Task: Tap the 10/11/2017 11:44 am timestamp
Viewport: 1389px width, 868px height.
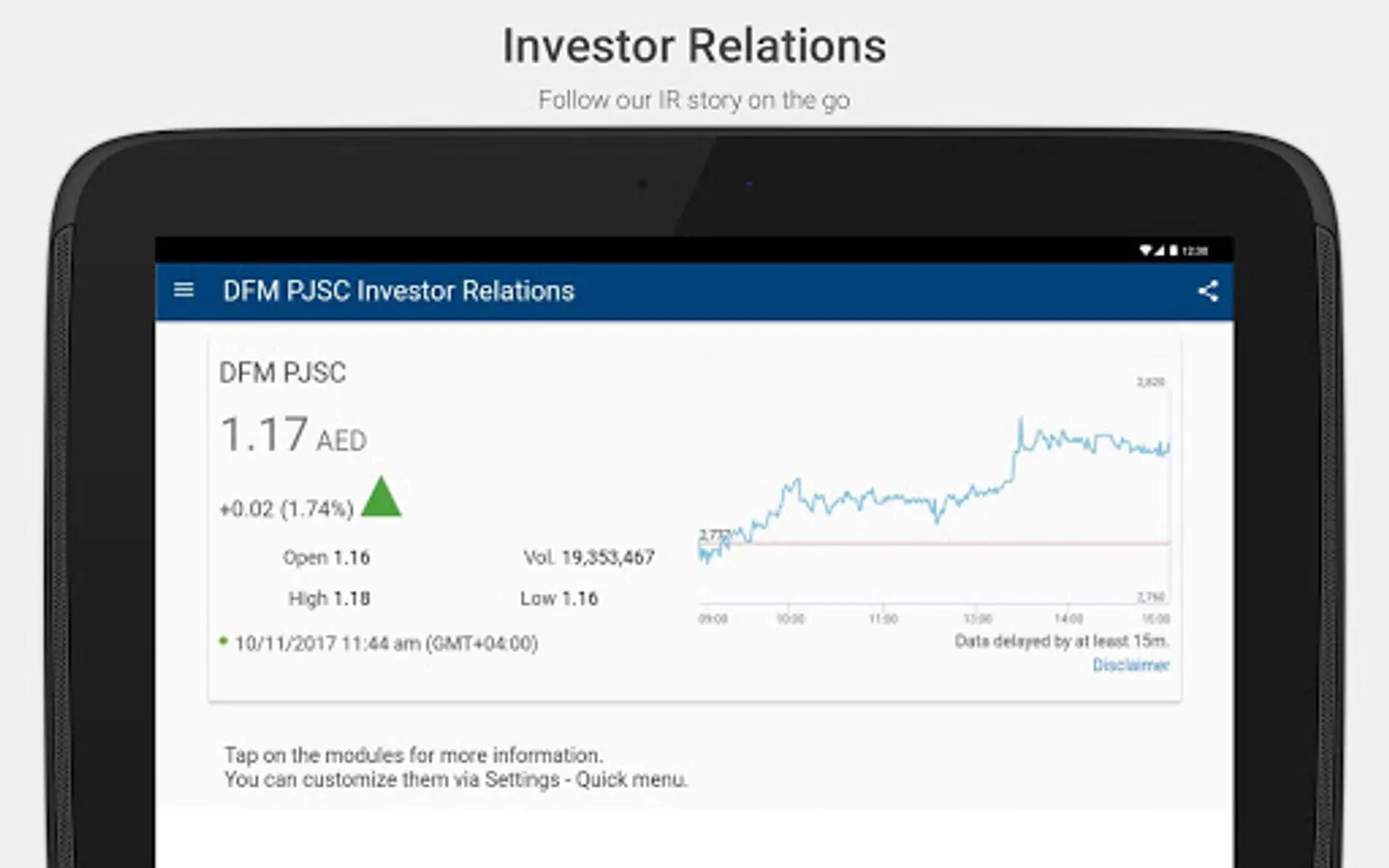Action: 386,643
